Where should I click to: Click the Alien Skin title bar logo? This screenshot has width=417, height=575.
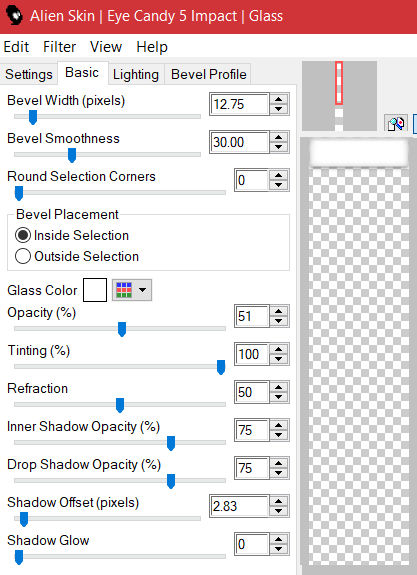click(15, 16)
